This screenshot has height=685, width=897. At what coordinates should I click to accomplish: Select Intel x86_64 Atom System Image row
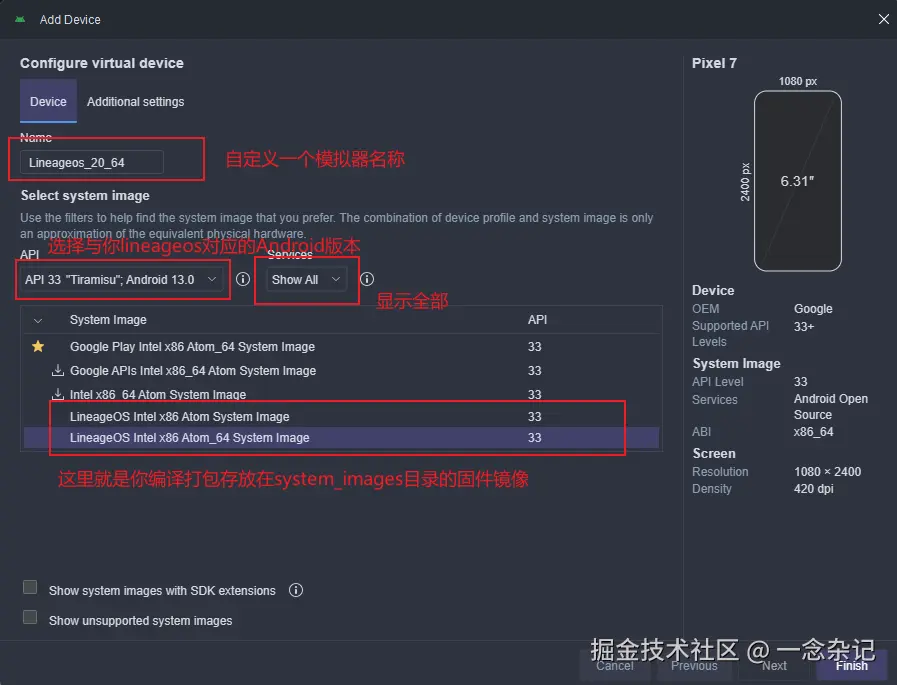click(342, 394)
